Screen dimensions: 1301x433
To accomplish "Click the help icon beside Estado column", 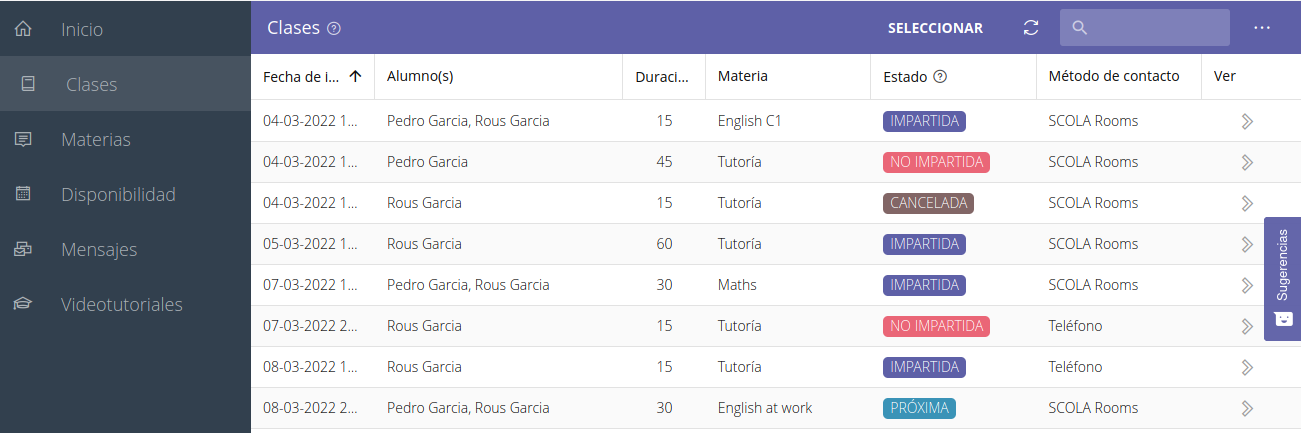I will pyautogui.click(x=940, y=76).
